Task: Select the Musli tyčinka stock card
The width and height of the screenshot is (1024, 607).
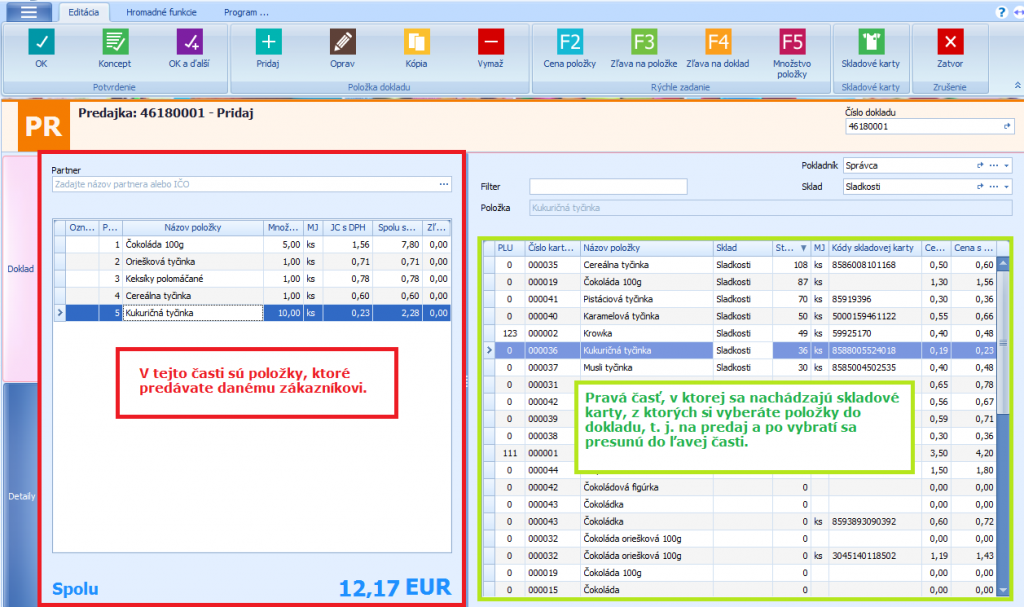Action: [x=740, y=367]
